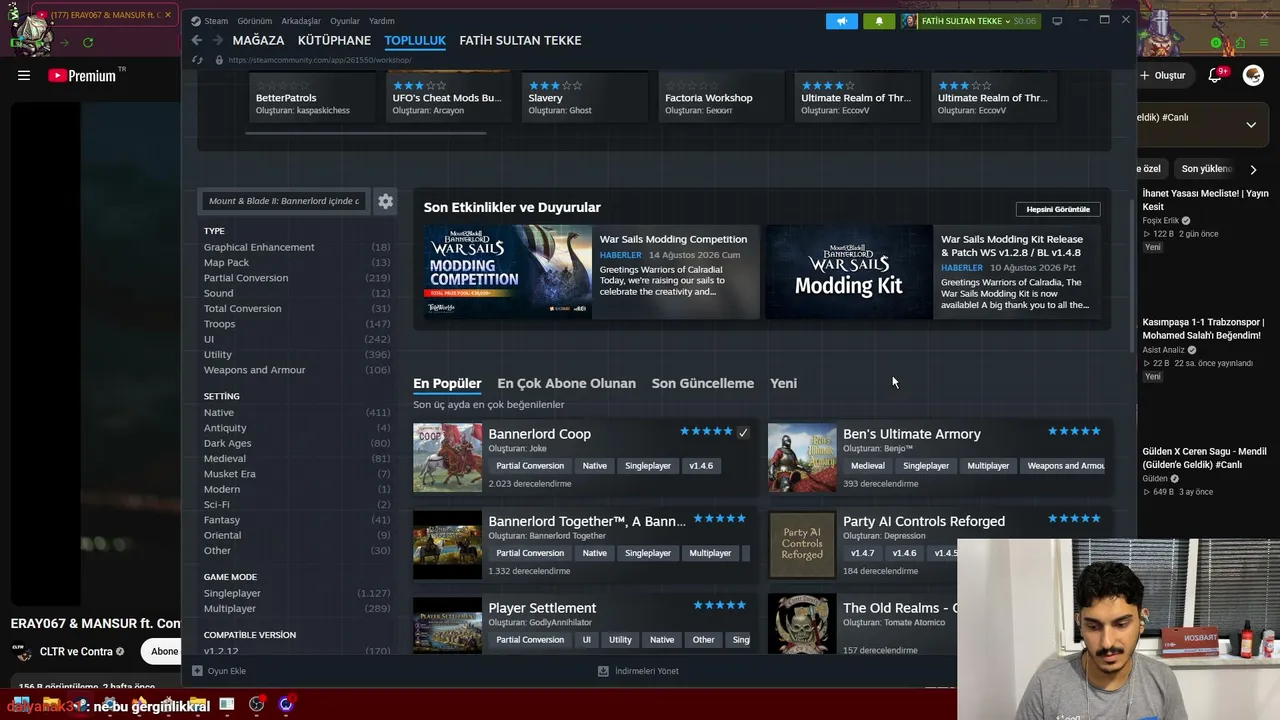The height and width of the screenshot is (720, 1280).
Task: Open the YouTube account avatar
Action: point(1253,75)
